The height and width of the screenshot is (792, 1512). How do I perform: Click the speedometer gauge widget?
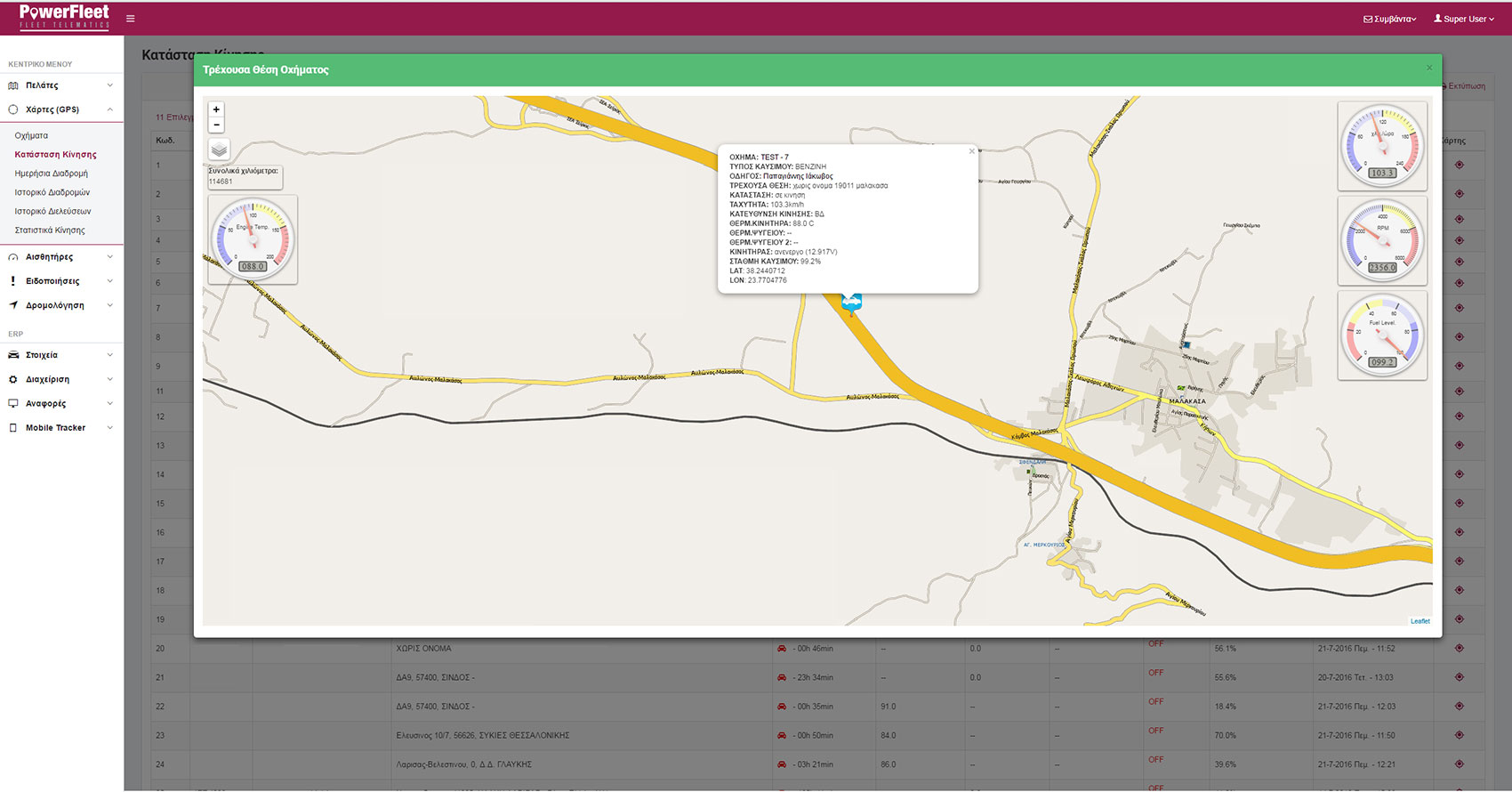pos(1382,146)
